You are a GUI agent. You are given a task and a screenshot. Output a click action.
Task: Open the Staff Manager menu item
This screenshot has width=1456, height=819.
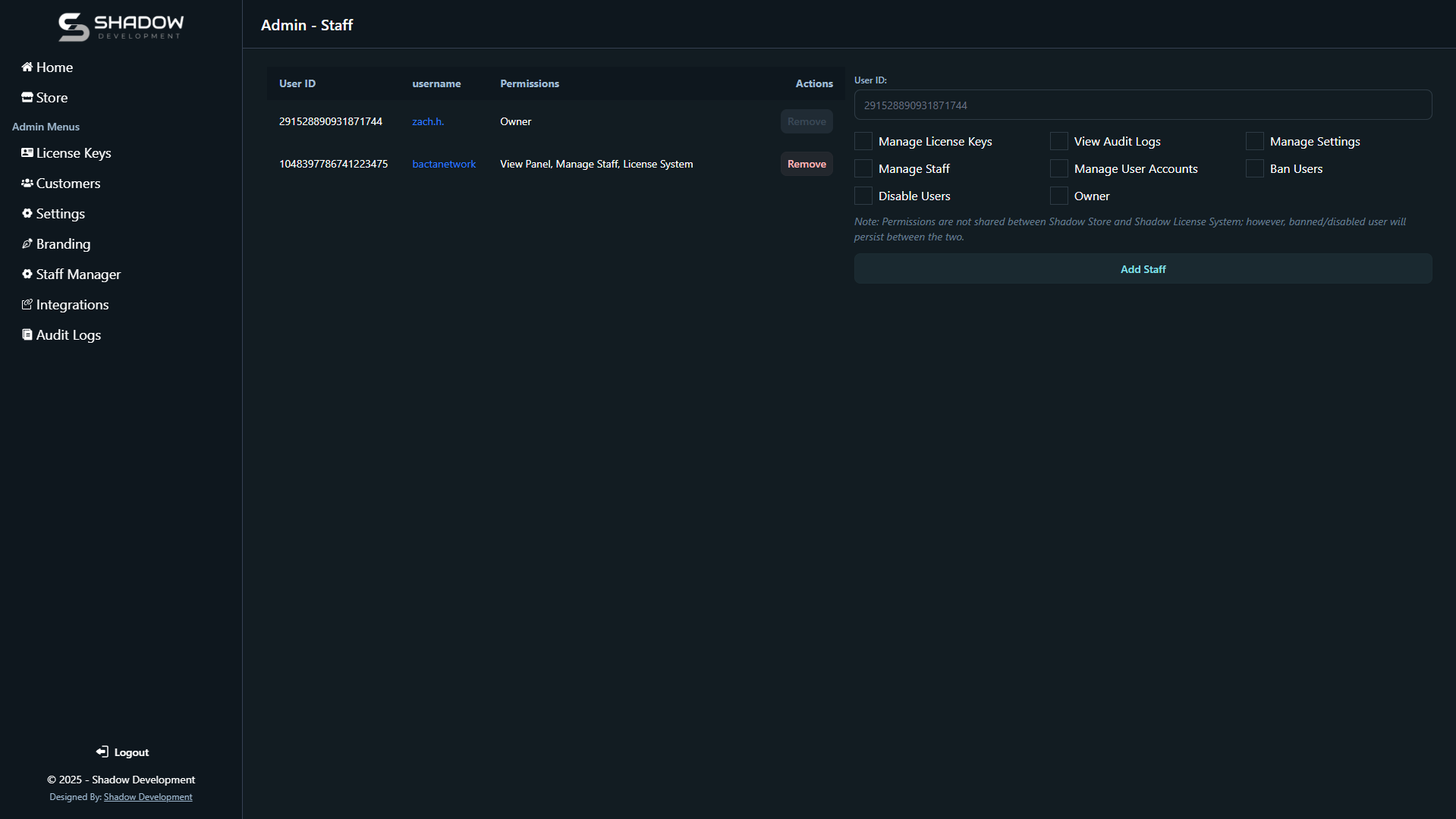click(x=78, y=274)
